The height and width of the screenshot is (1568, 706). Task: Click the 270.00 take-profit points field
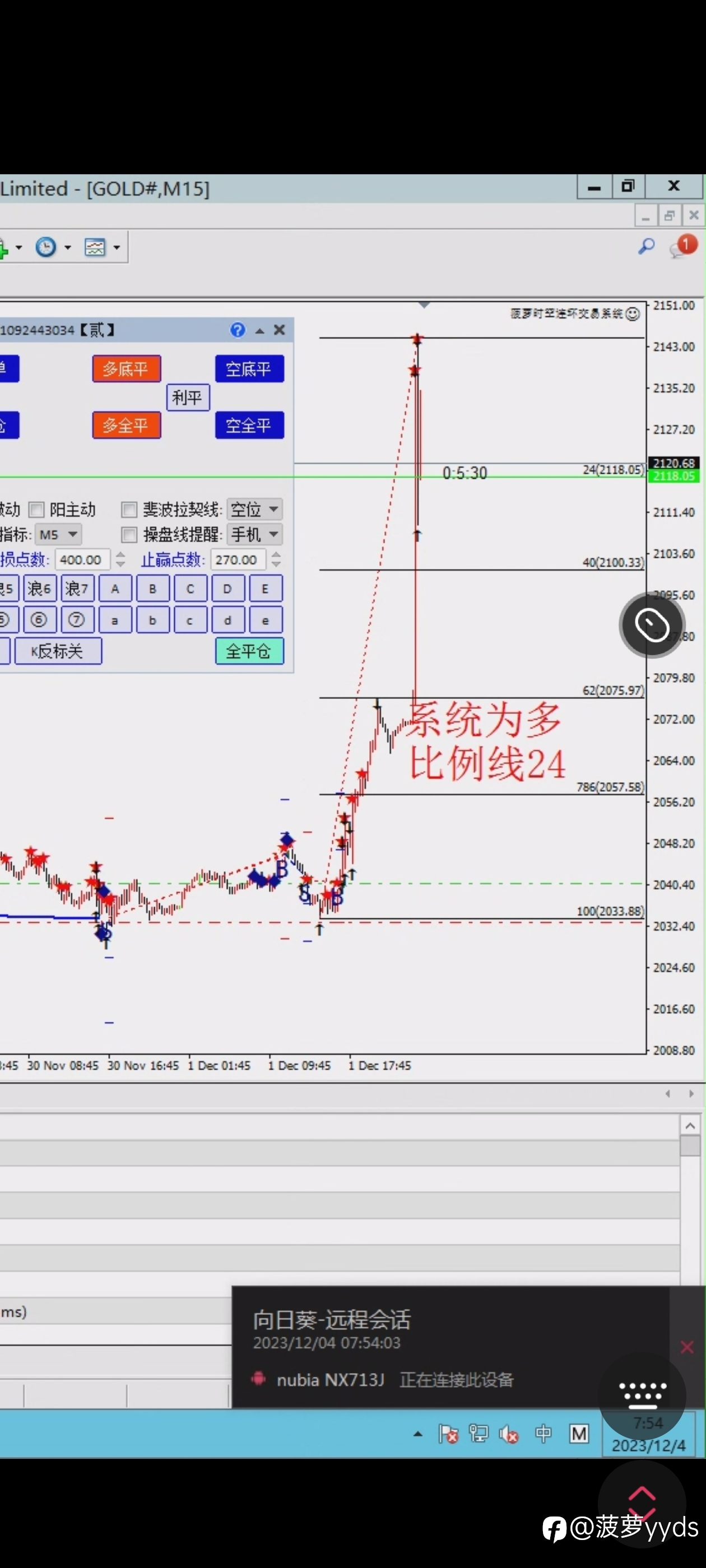click(x=238, y=559)
